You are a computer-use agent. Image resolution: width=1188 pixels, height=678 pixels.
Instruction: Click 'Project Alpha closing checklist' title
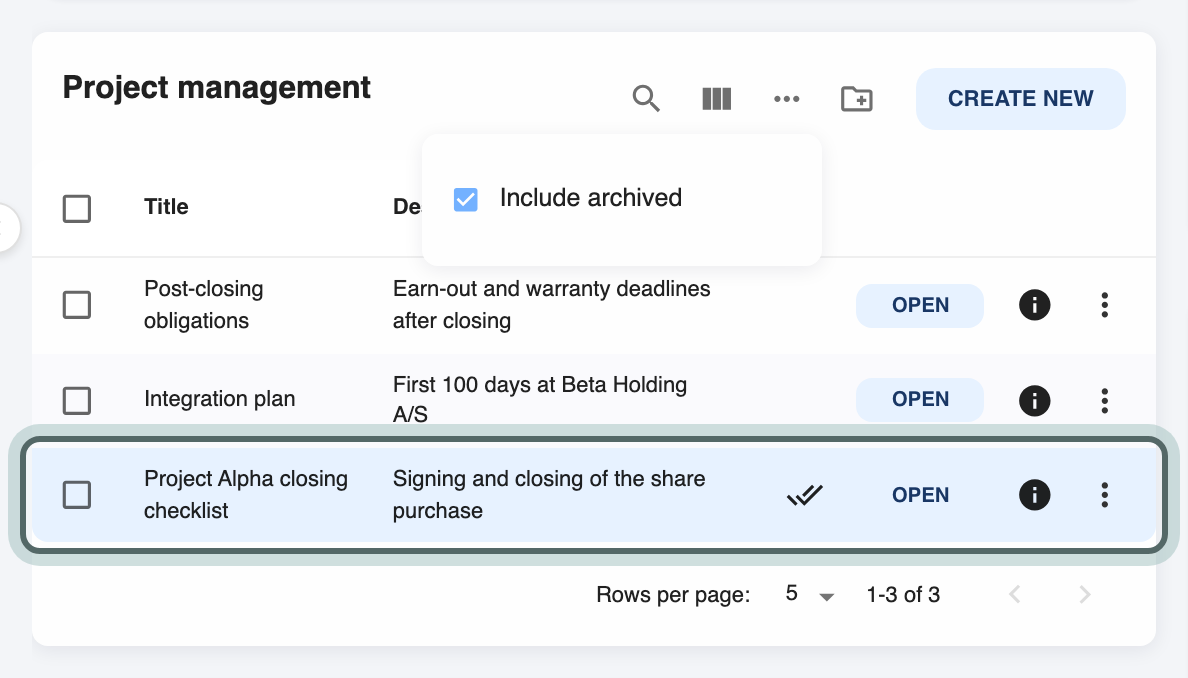[x=245, y=495]
